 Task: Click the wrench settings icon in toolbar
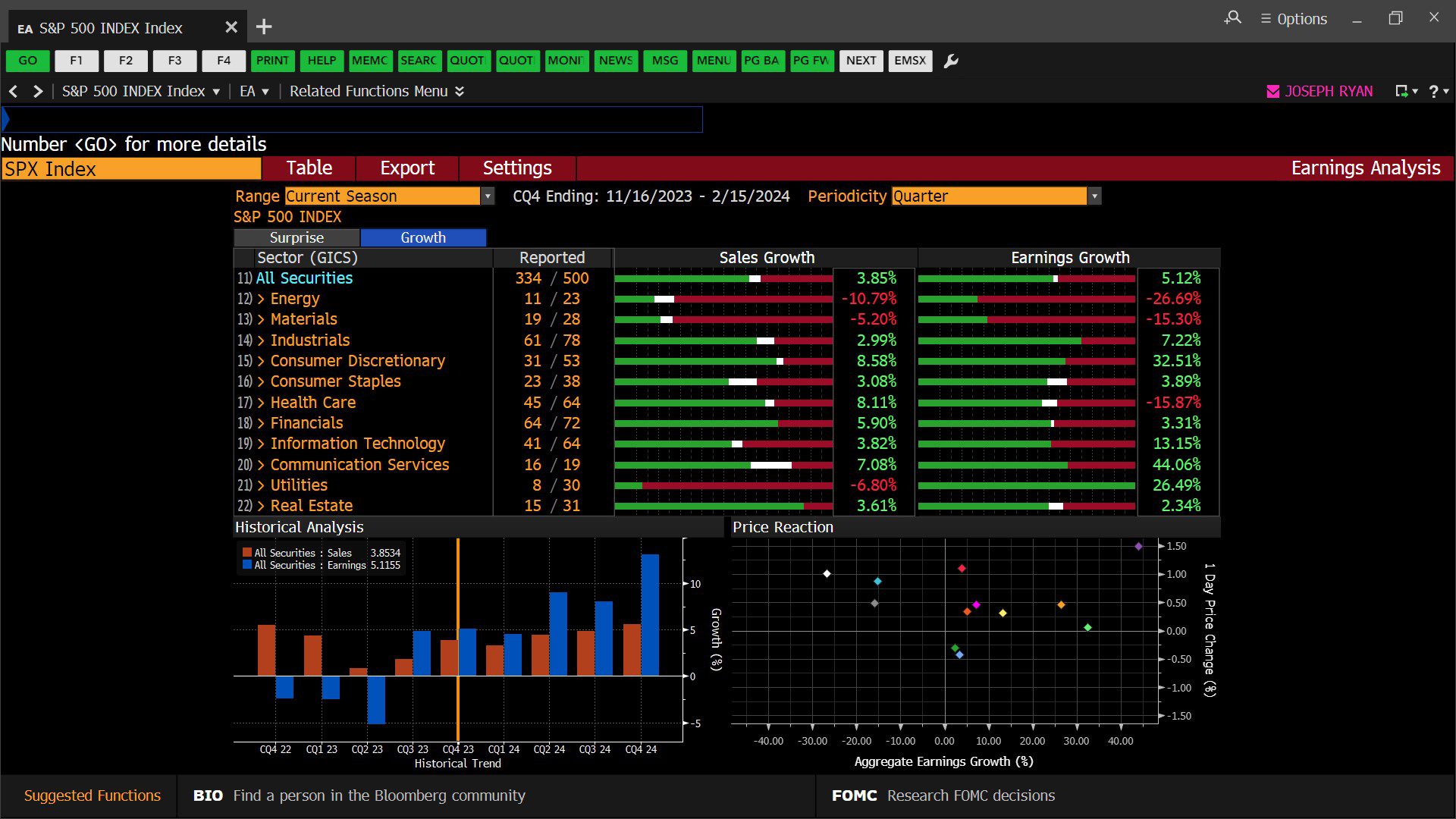(x=951, y=61)
